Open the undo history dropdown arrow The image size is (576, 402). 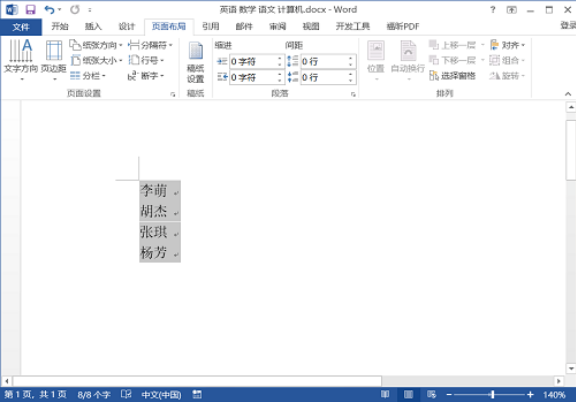[x=60, y=10]
